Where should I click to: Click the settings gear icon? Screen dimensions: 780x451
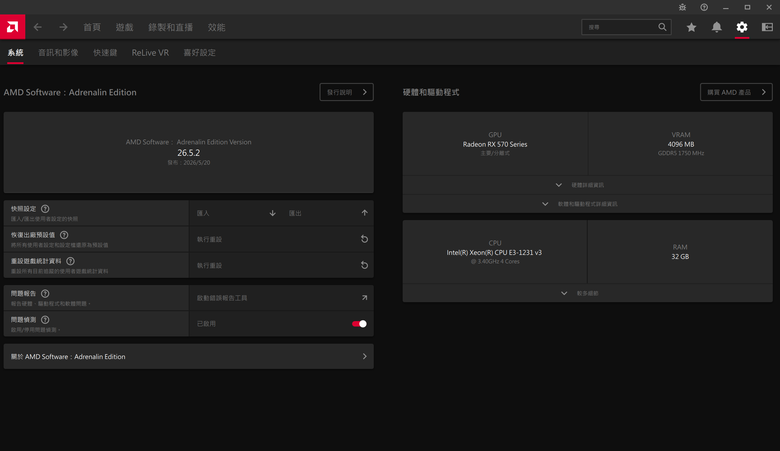[742, 27]
